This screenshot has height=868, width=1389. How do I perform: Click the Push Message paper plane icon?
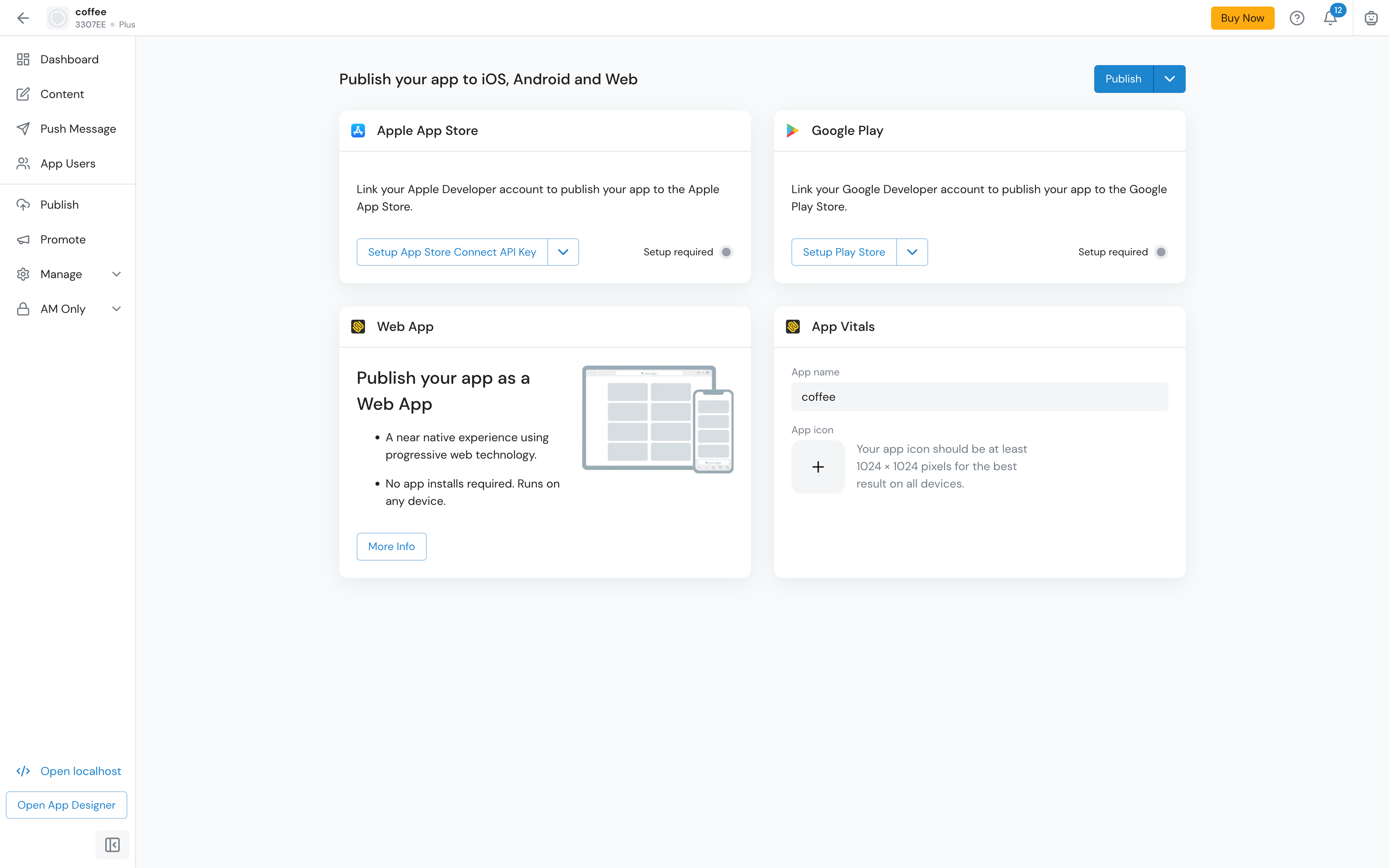tap(23, 129)
